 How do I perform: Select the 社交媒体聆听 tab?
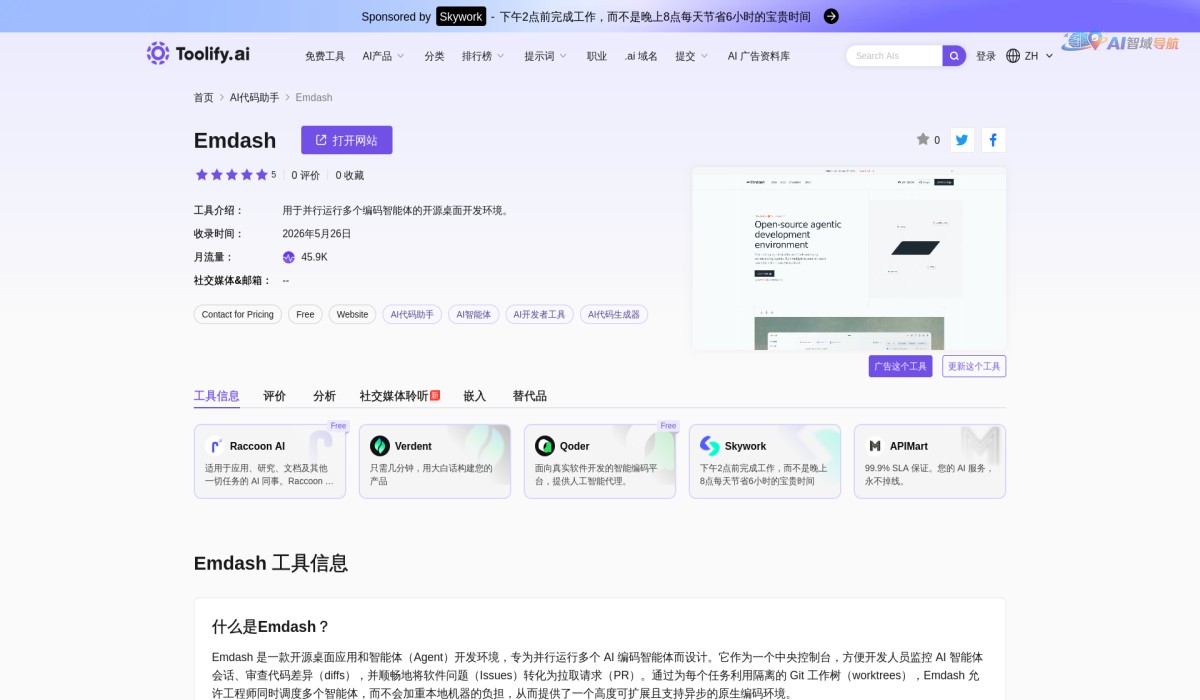pyautogui.click(x=399, y=396)
